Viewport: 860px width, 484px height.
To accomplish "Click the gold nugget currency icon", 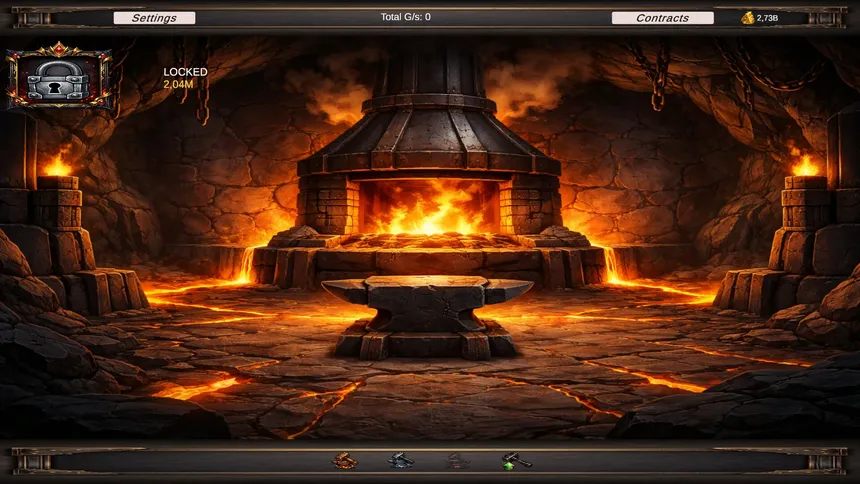I will (747, 18).
